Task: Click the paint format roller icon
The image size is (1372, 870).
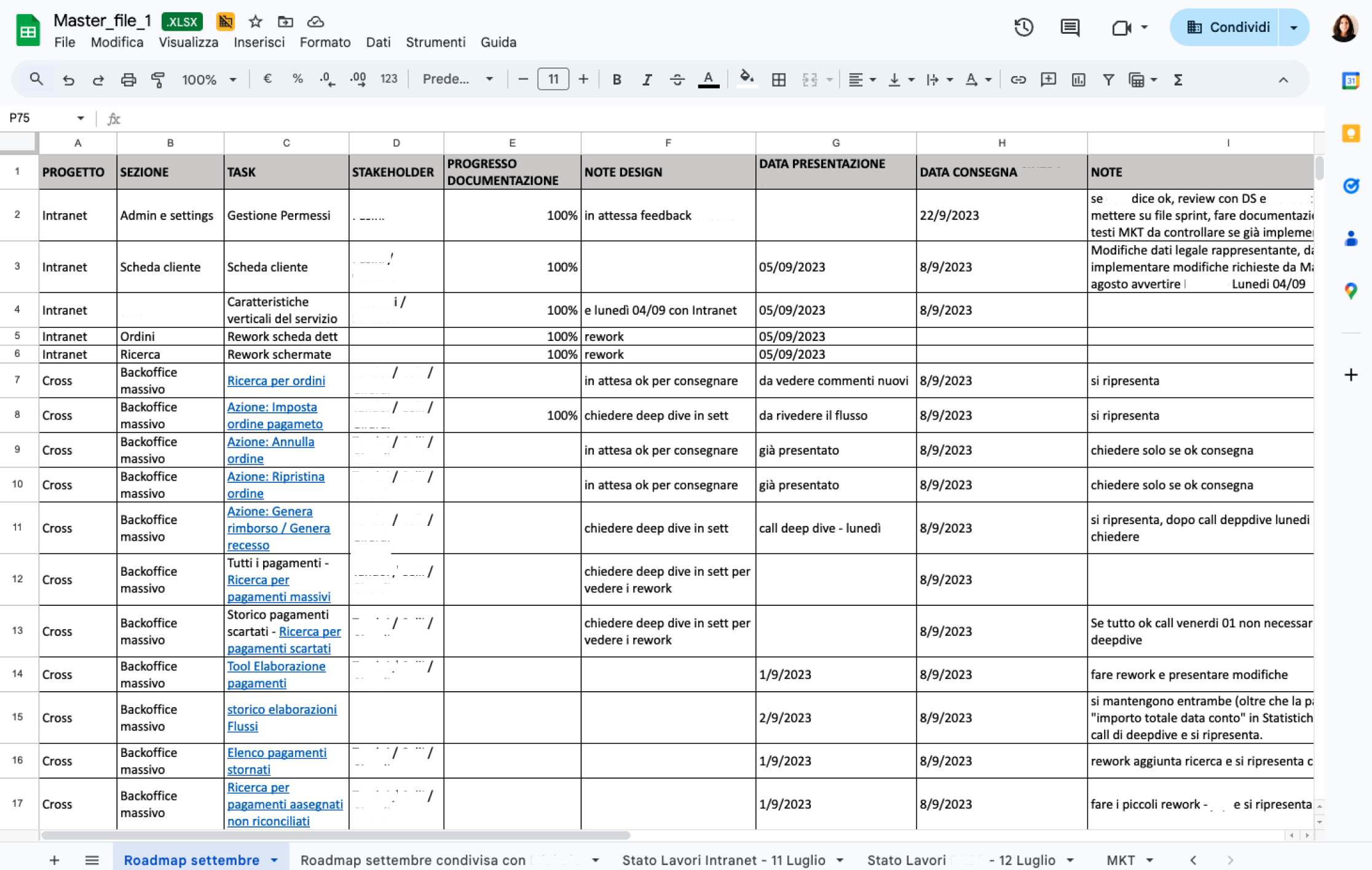Action: pos(158,80)
